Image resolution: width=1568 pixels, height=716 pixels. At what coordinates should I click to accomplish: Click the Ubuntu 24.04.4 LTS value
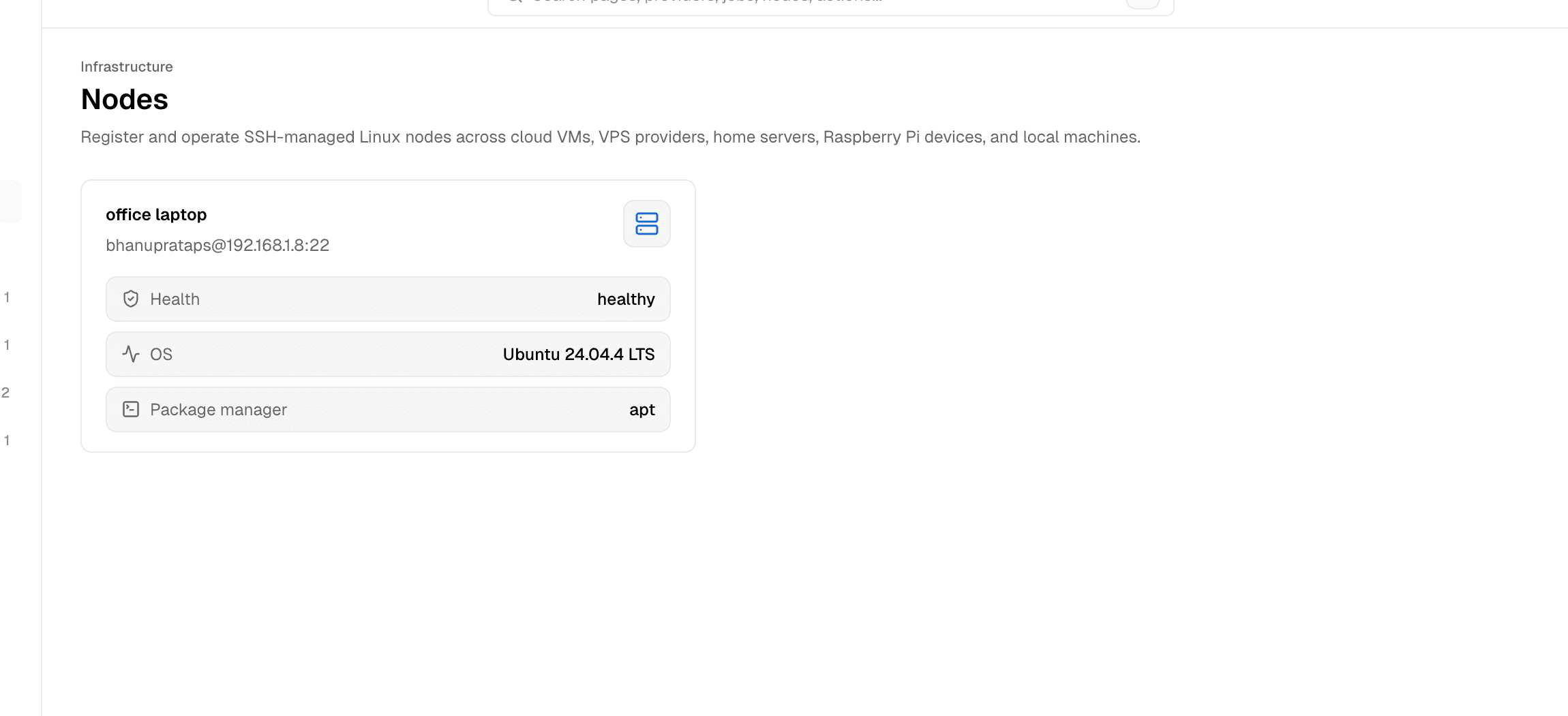pyautogui.click(x=579, y=355)
